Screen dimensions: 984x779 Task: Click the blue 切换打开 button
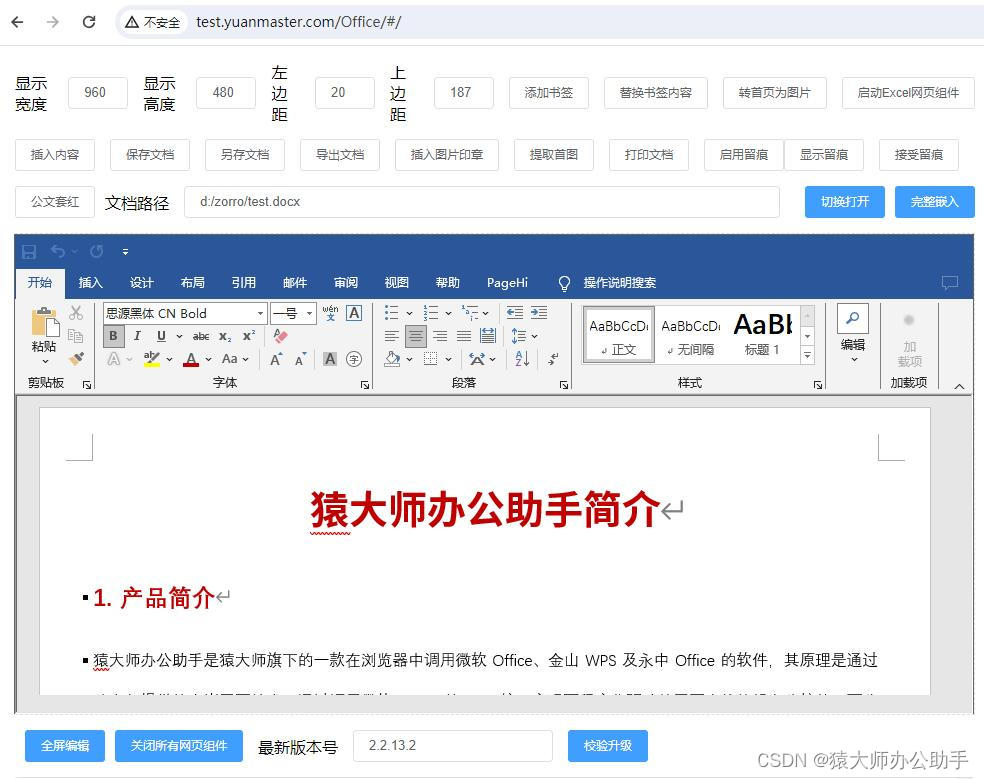click(x=845, y=201)
